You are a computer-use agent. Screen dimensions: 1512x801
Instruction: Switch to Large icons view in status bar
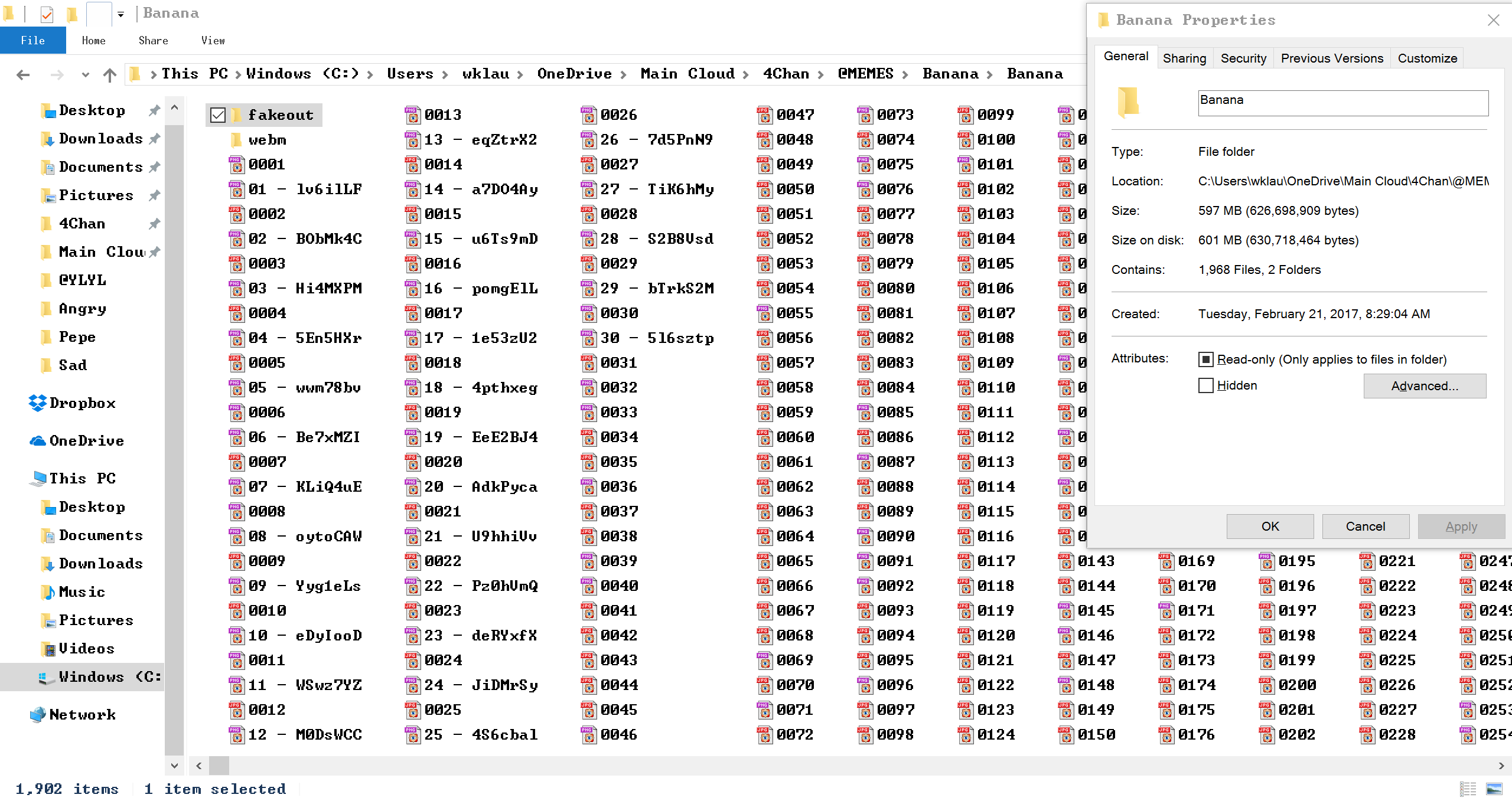tap(1494, 789)
